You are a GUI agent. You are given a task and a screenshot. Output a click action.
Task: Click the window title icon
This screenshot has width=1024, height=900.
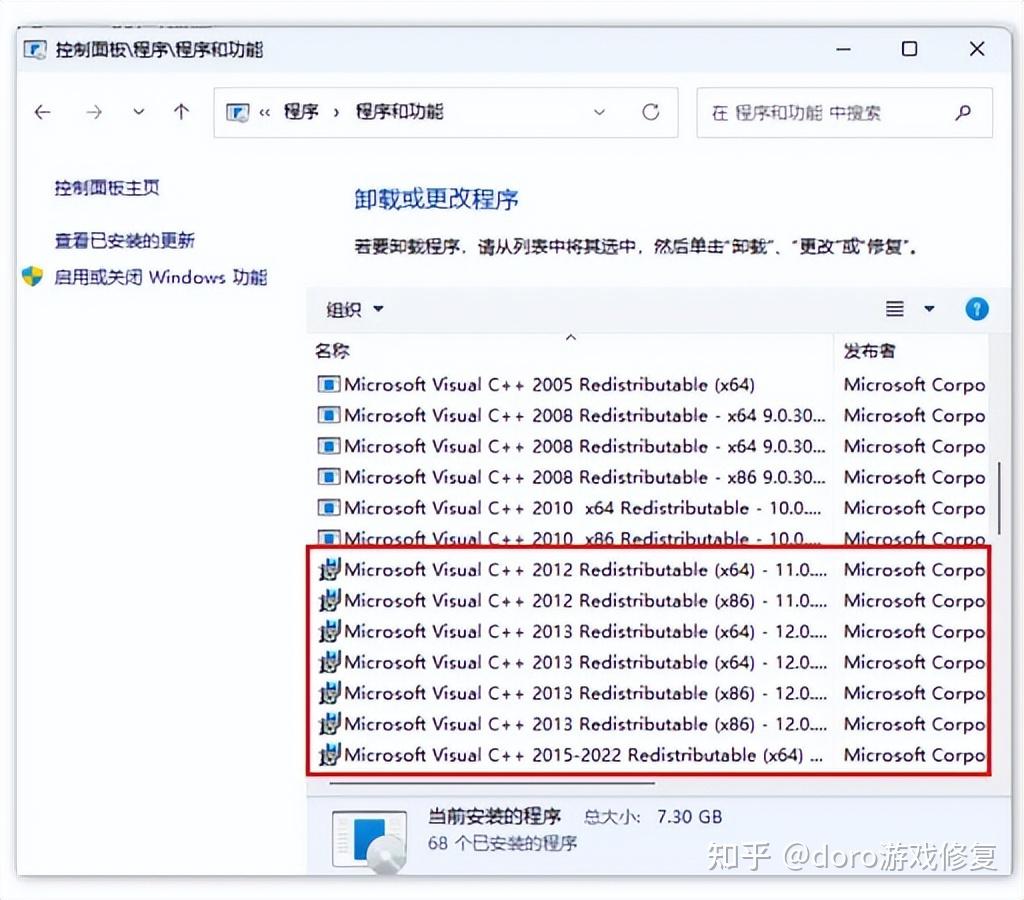(35, 50)
